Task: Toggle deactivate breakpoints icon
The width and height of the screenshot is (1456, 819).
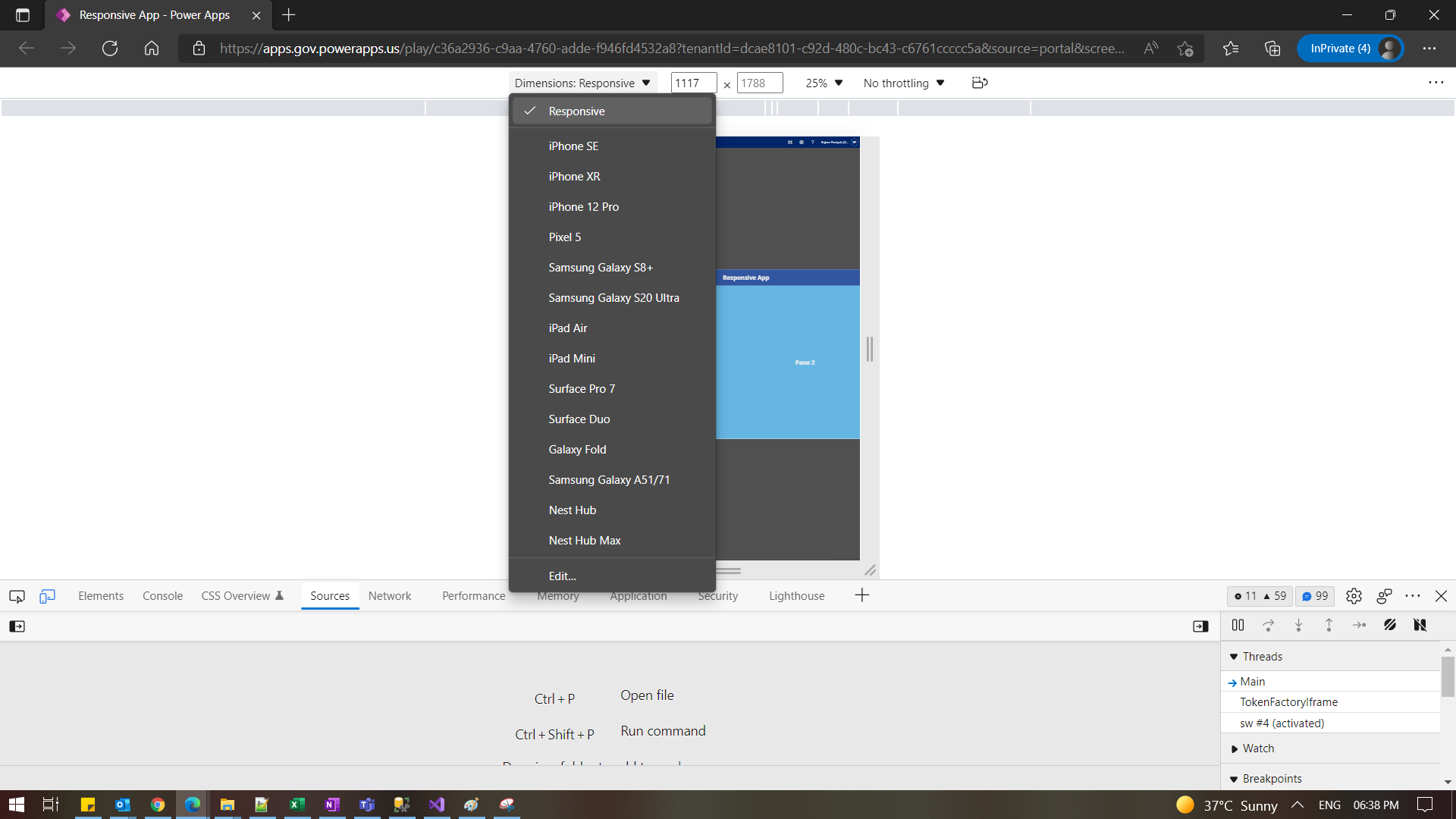Action: pyautogui.click(x=1389, y=626)
